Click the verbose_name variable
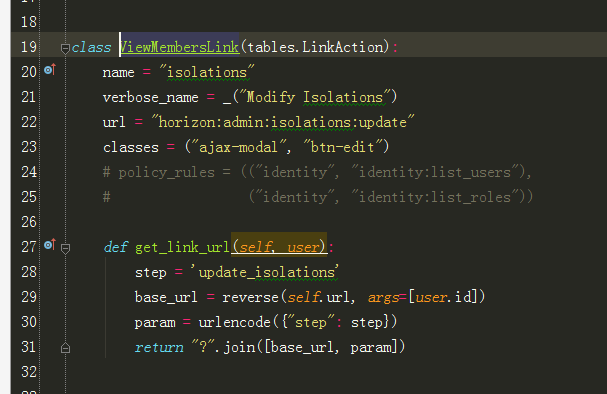607x394 pixels. pyautogui.click(x=151, y=98)
